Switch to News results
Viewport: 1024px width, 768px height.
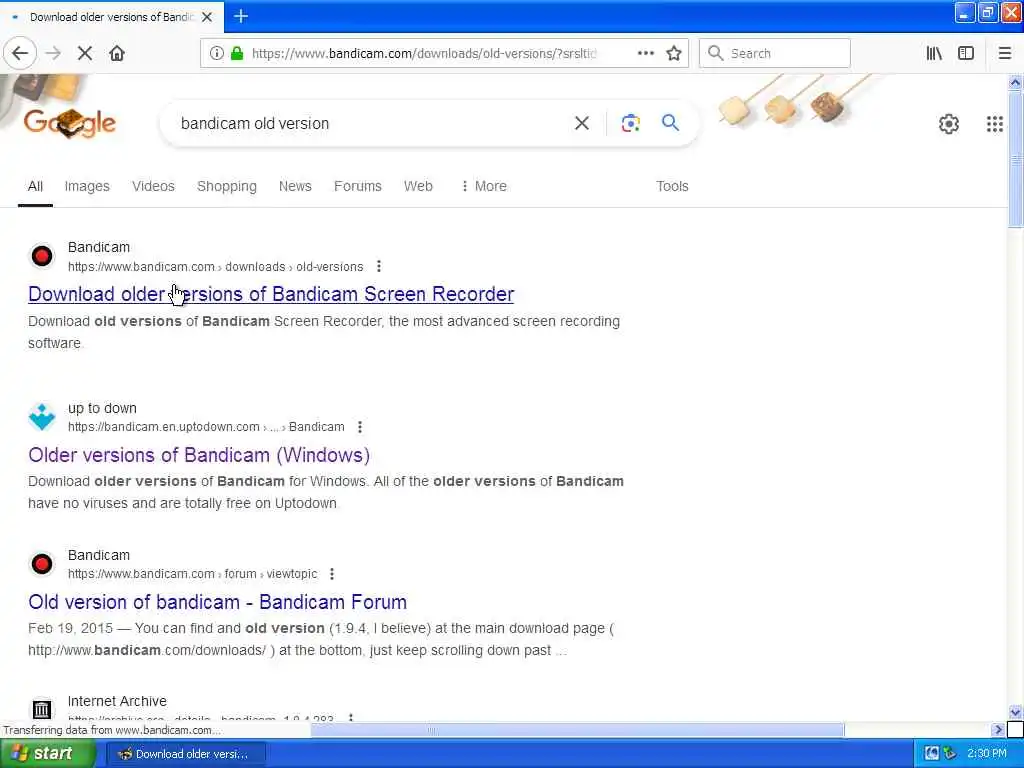(295, 187)
